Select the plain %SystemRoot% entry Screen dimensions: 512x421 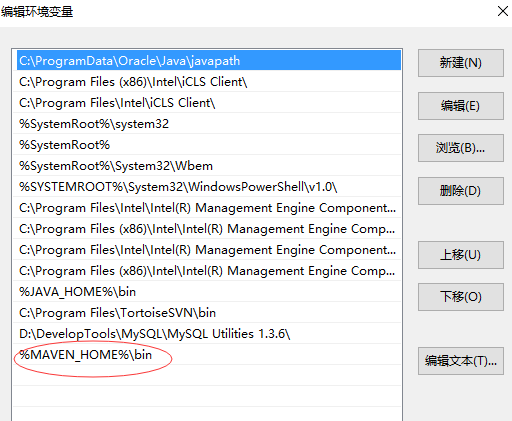[207, 145]
